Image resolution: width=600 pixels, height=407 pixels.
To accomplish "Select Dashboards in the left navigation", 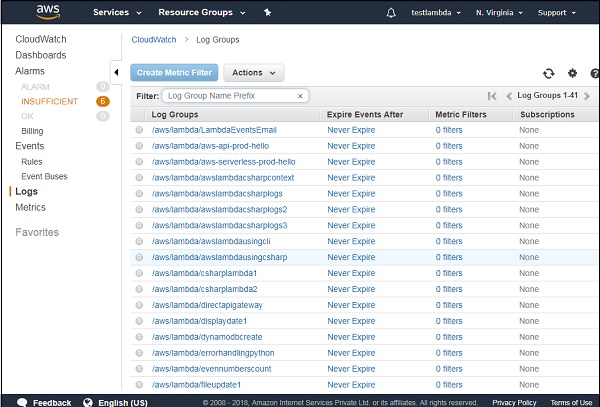I will 41,55.
